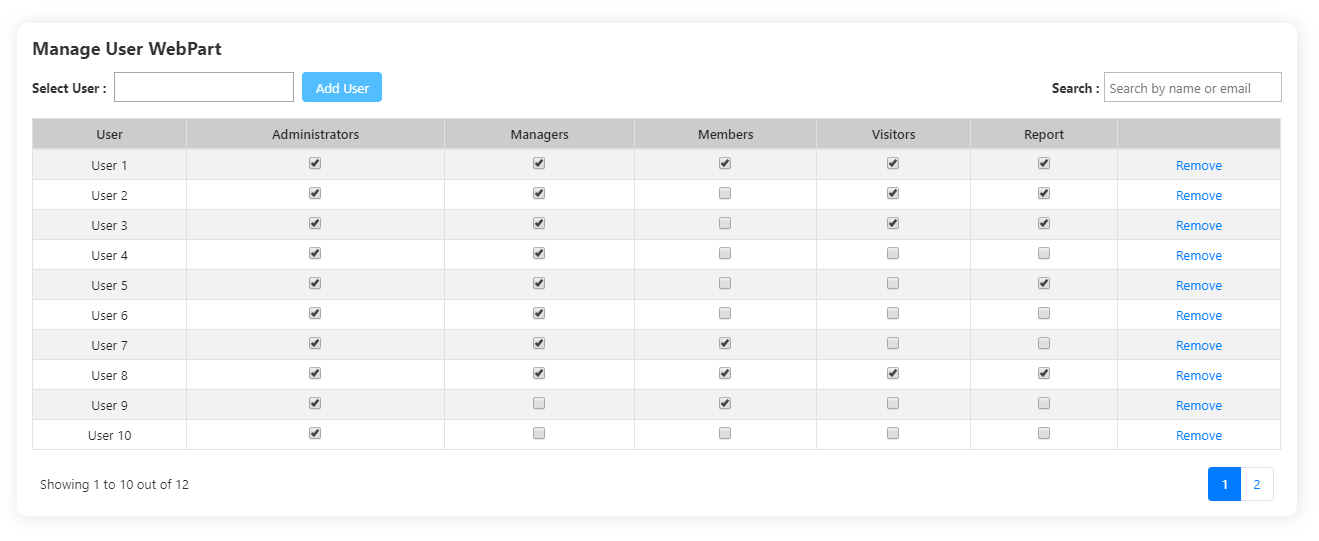Enable Report access for User 6
The image size is (1319, 541).
[1044, 313]
